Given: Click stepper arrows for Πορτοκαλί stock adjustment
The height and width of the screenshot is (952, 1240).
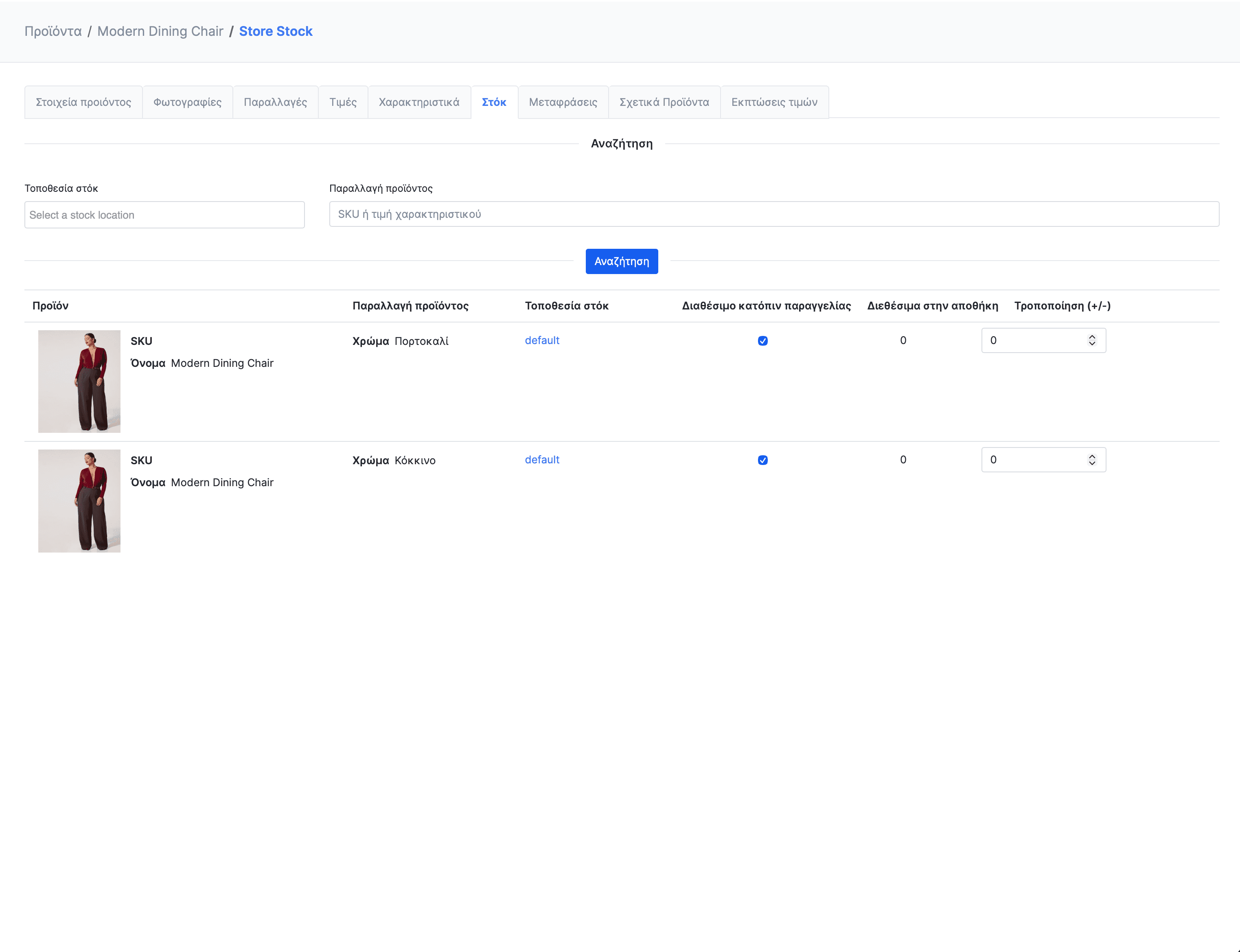Looking at the screenshot, I should [1091, 340].
